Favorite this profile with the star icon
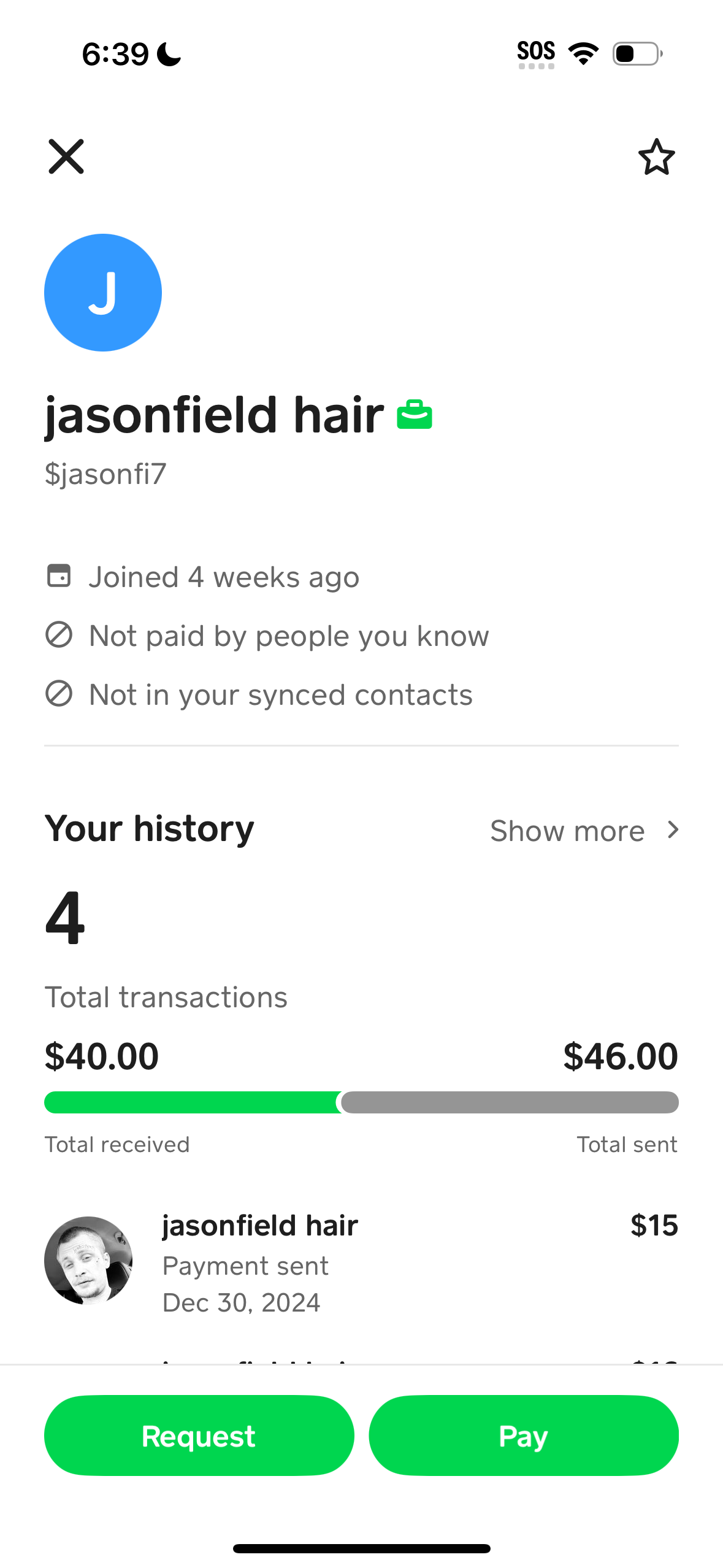 656,157
